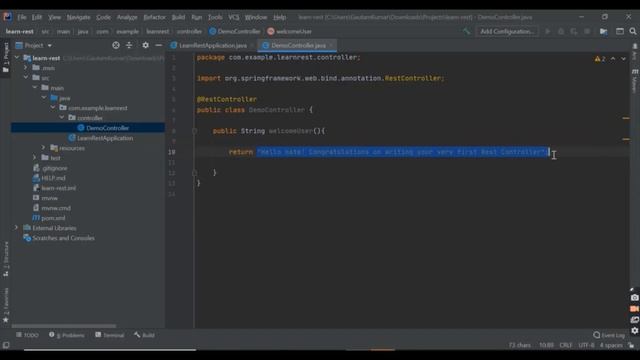Collapse the learn-rest root folder
The height and width of the screenshot is (360, 640).
(x=17, y=58)
